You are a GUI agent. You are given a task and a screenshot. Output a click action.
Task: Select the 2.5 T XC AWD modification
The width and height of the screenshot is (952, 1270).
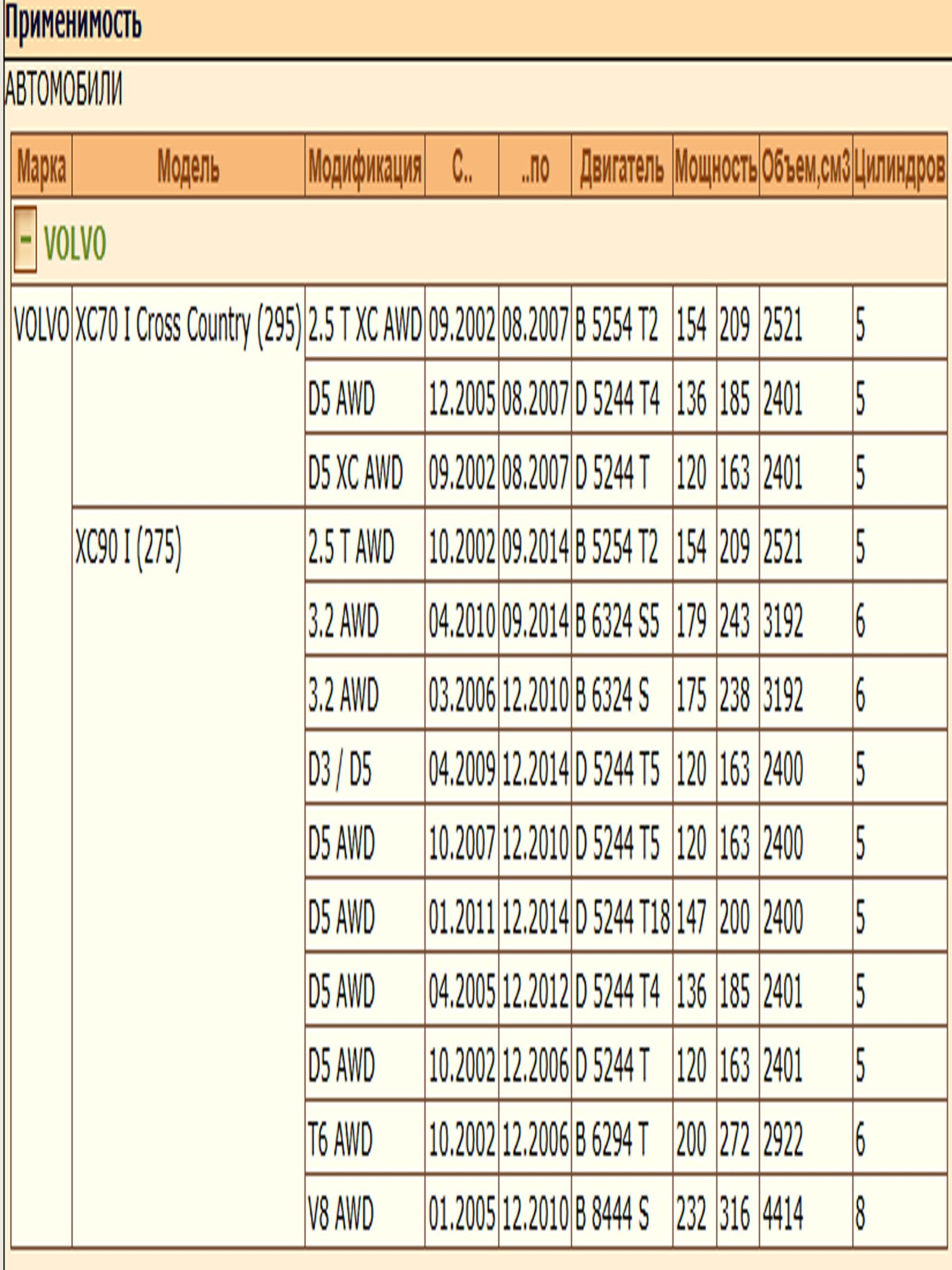pyautogui.click(x=364, y=325)
